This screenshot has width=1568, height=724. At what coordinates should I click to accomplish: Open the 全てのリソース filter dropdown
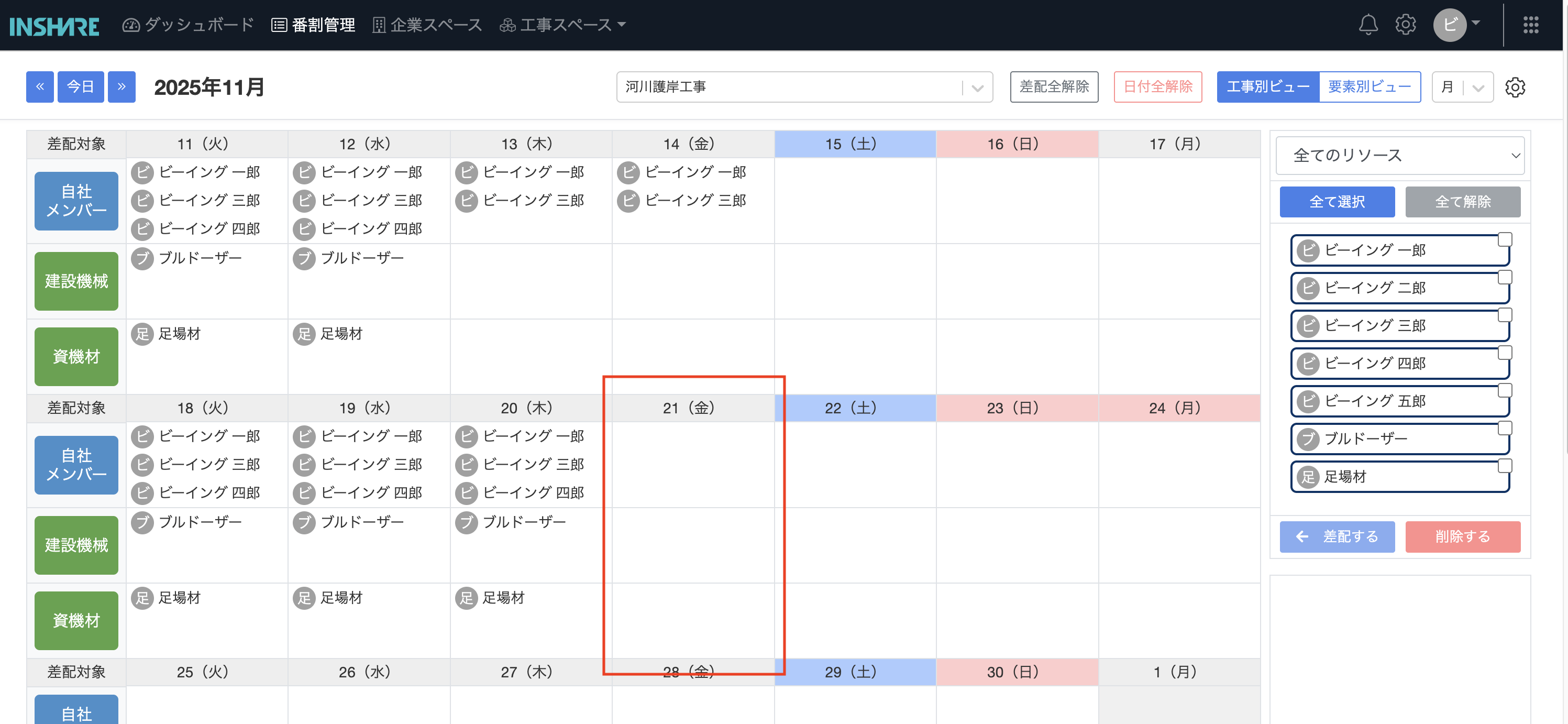(1400, 156)
